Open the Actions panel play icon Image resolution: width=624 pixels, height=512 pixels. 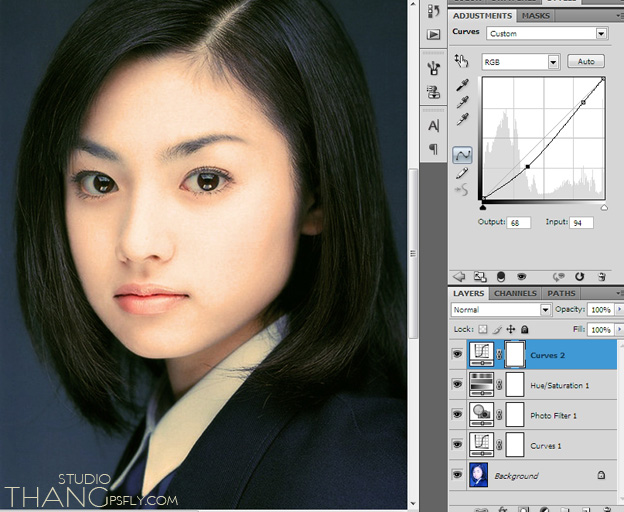coord(433,35)
